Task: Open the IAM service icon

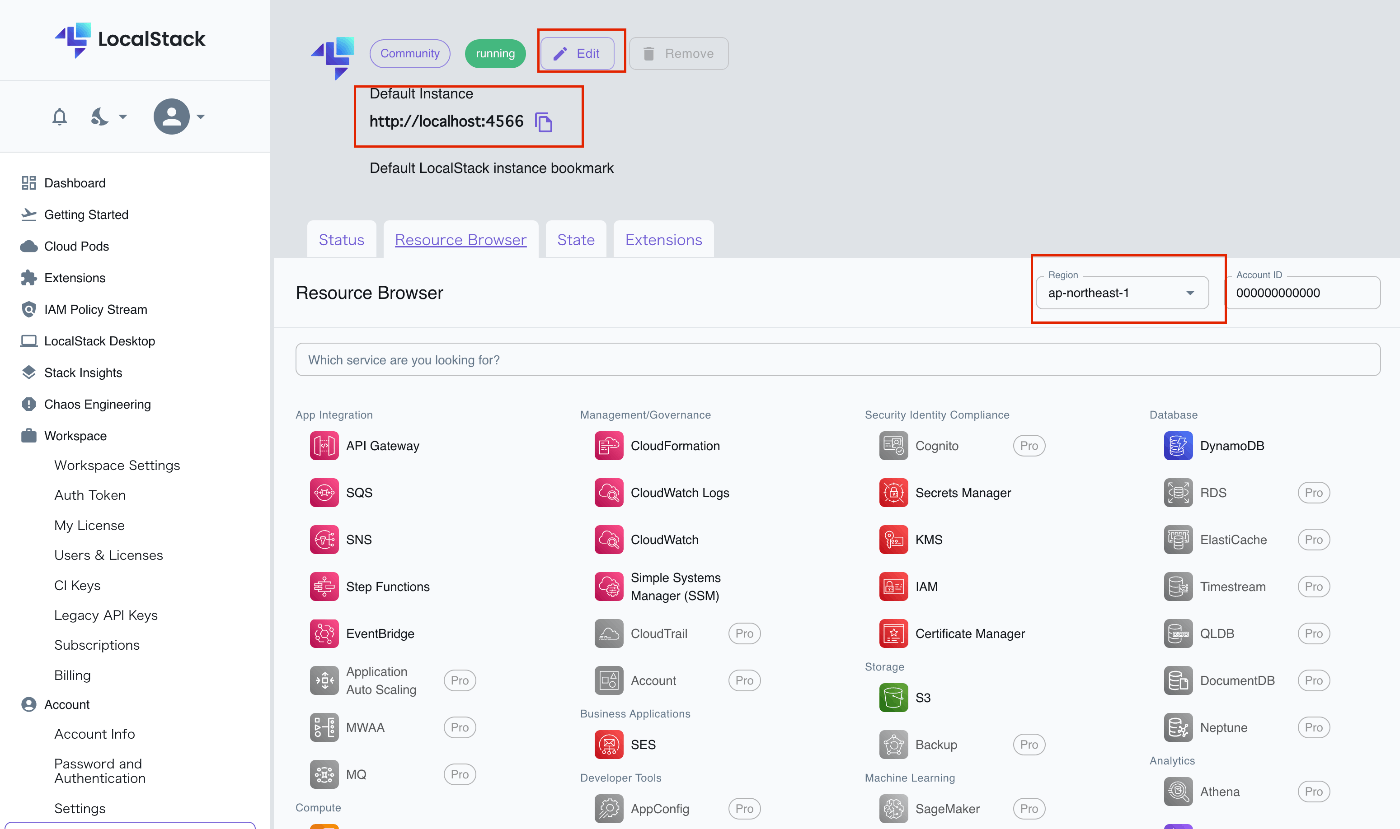Action: 894,587
